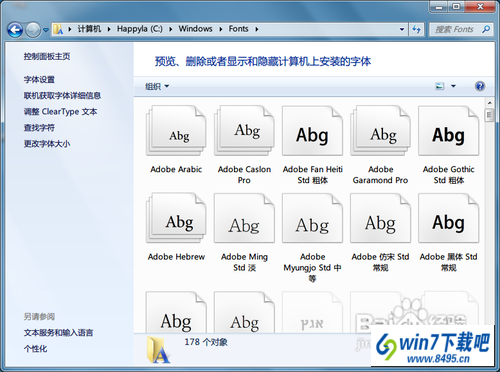
Task: Select Adobe Gothic Std font icon
Action: pyautogui.click(x=448, y=131)
